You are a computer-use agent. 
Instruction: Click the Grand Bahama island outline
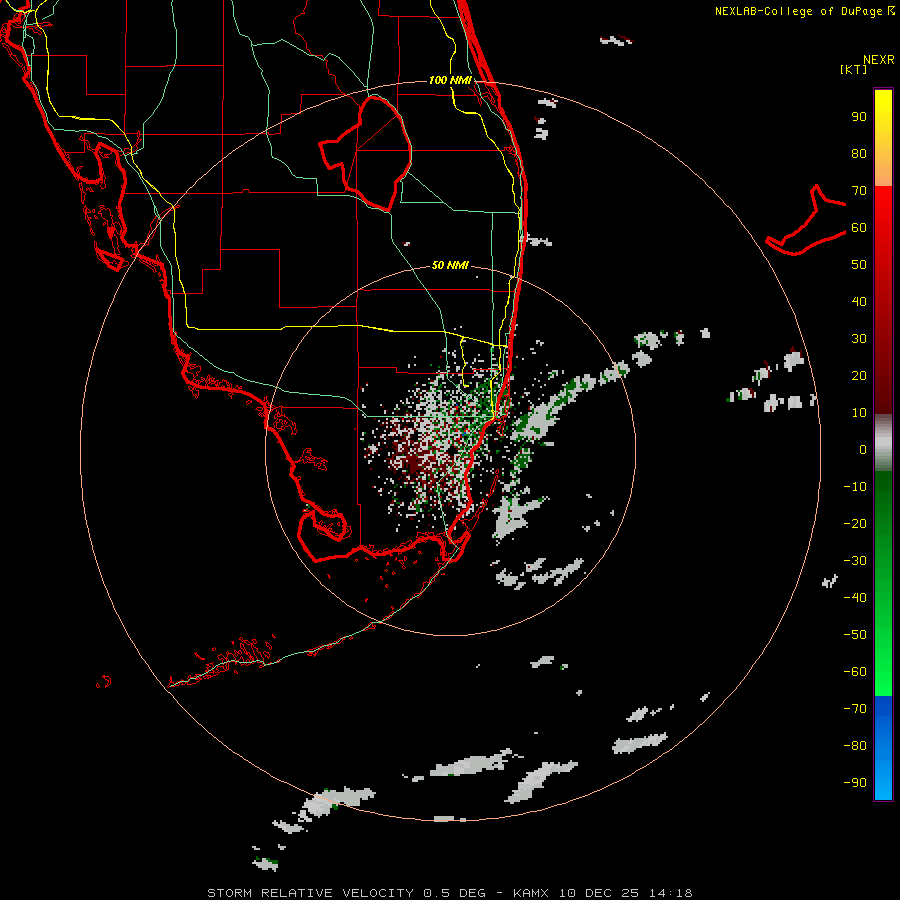[x=806, y=220]
